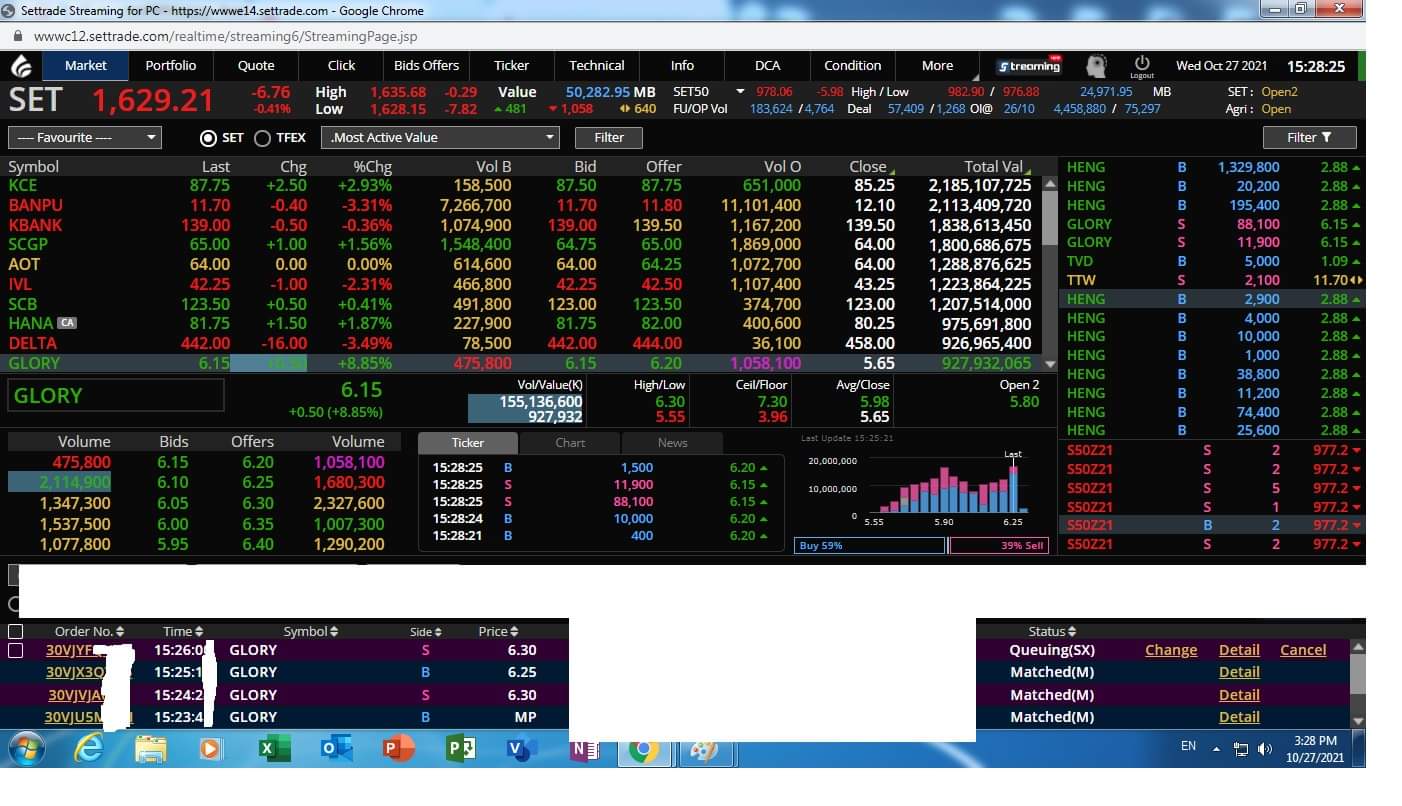The height and width of the screenshot is (806, 1402).
Task: Launch Internet Explorer from taskbar
Action: [x=89, y=748]
